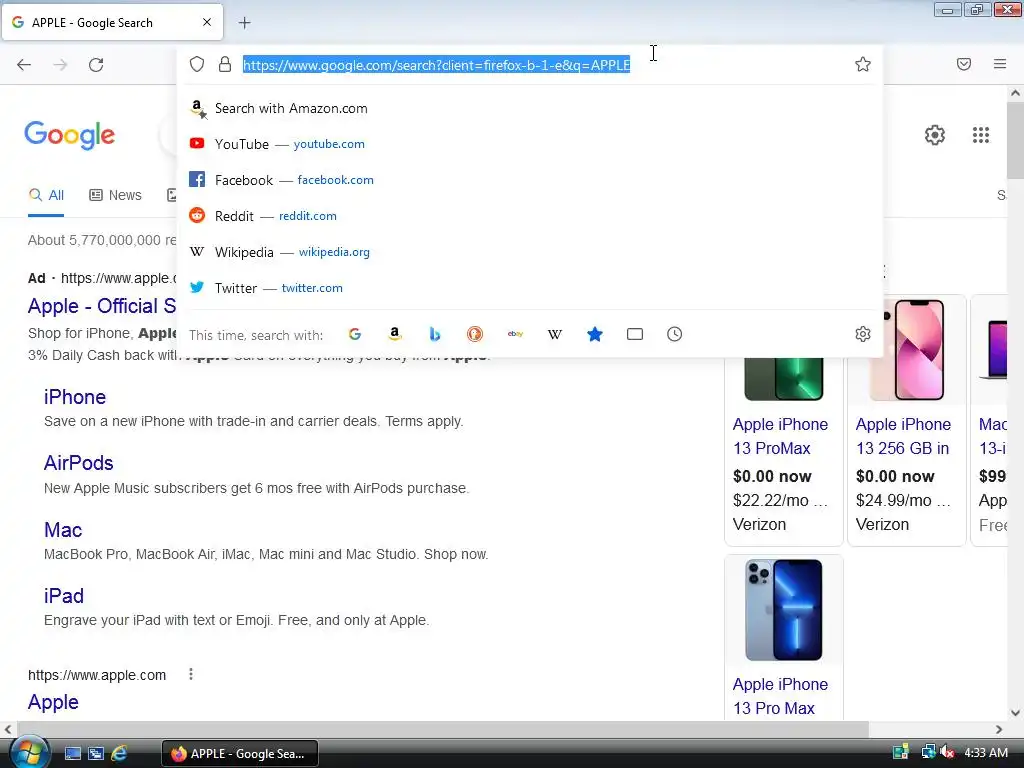Select Firefox APPLE - Google Search taskbar button
This screenshot has width=1024, height=768.
240,754
